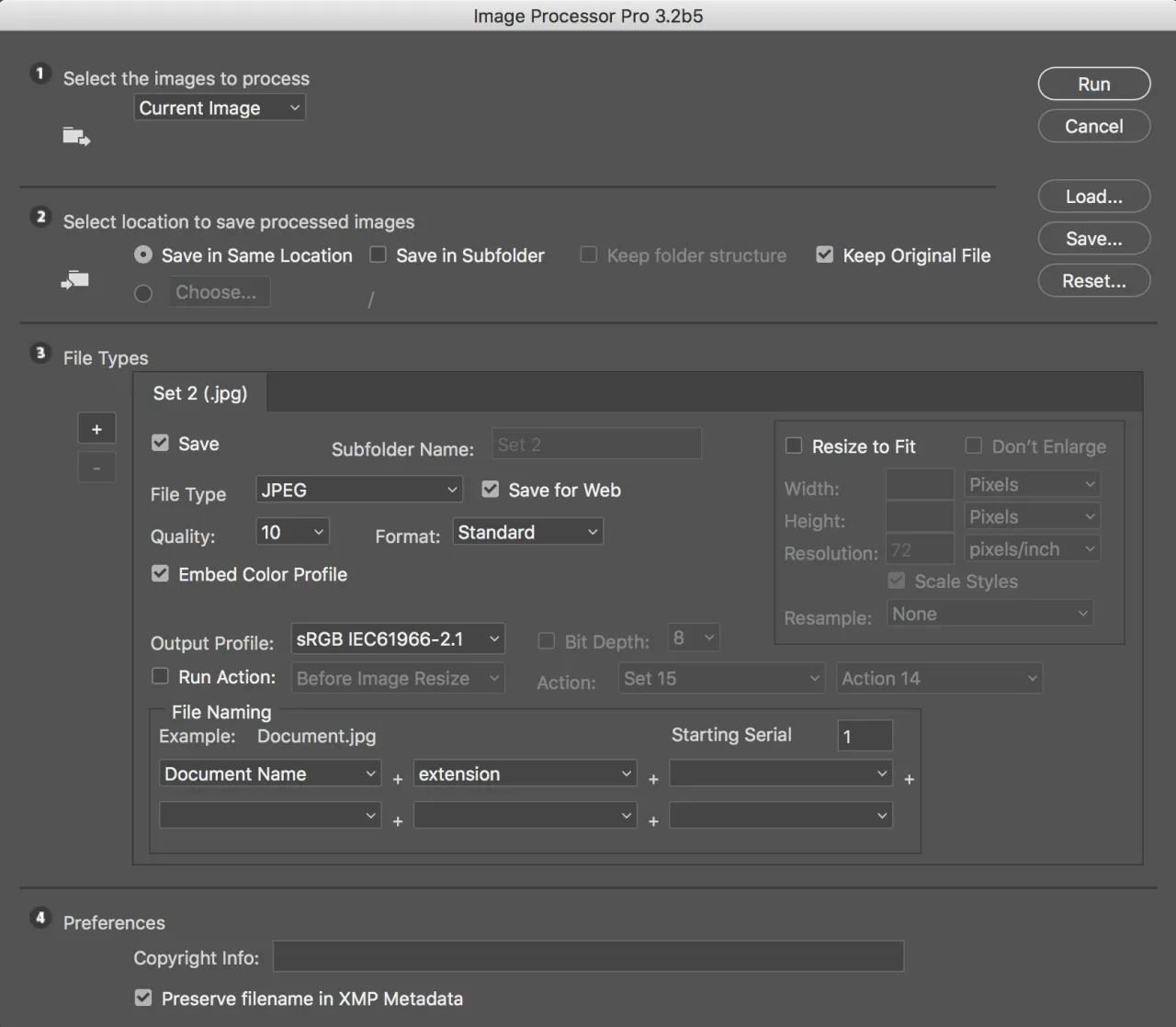Click the save location folder icon
This screenshot has height=1027, width=1176.
[x=74, y=280]
